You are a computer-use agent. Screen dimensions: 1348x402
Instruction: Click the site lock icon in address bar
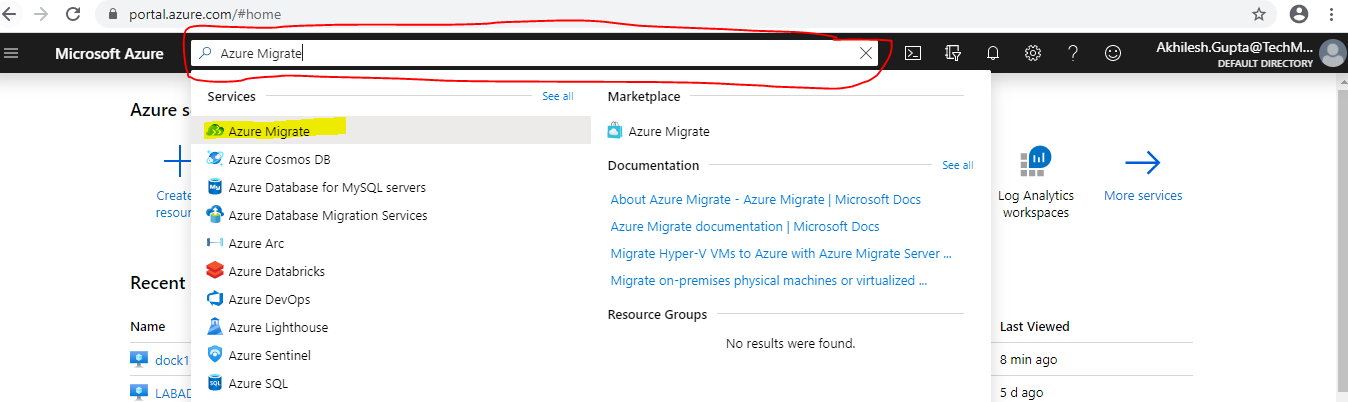coord(112,14)
